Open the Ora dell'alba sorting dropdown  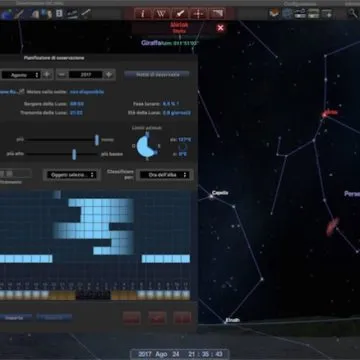[165, 175]
